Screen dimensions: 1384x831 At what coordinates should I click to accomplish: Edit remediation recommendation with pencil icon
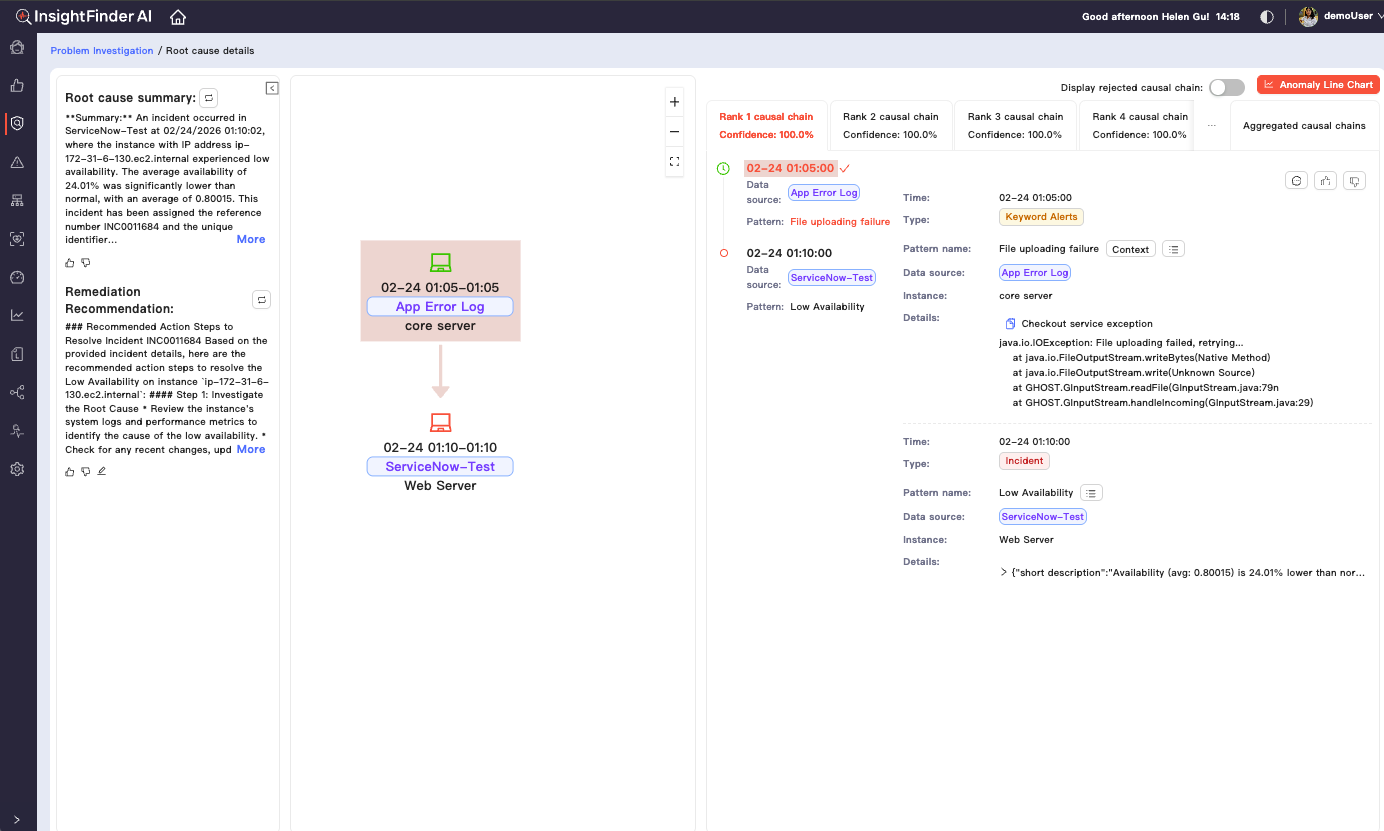pyautogui.click(x=101, y=471)
